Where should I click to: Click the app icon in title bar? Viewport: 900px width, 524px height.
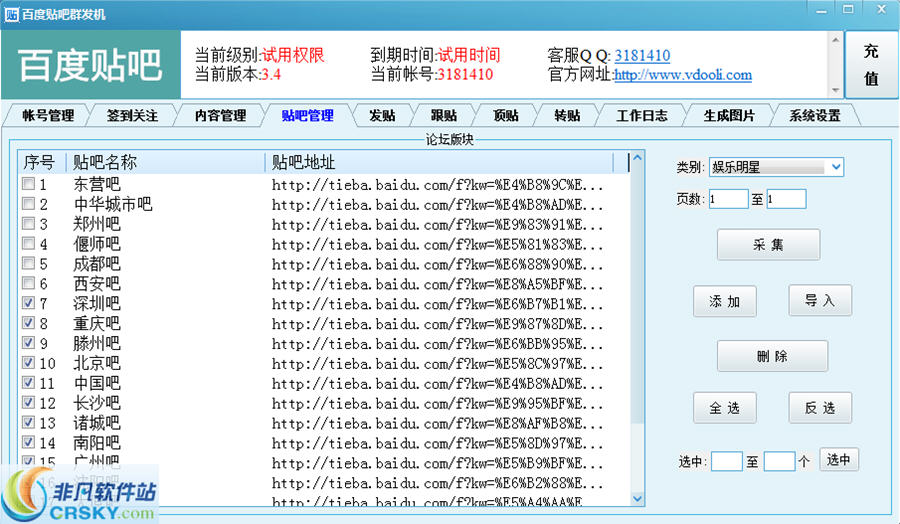pyautogui.click(x=11, y=14)
